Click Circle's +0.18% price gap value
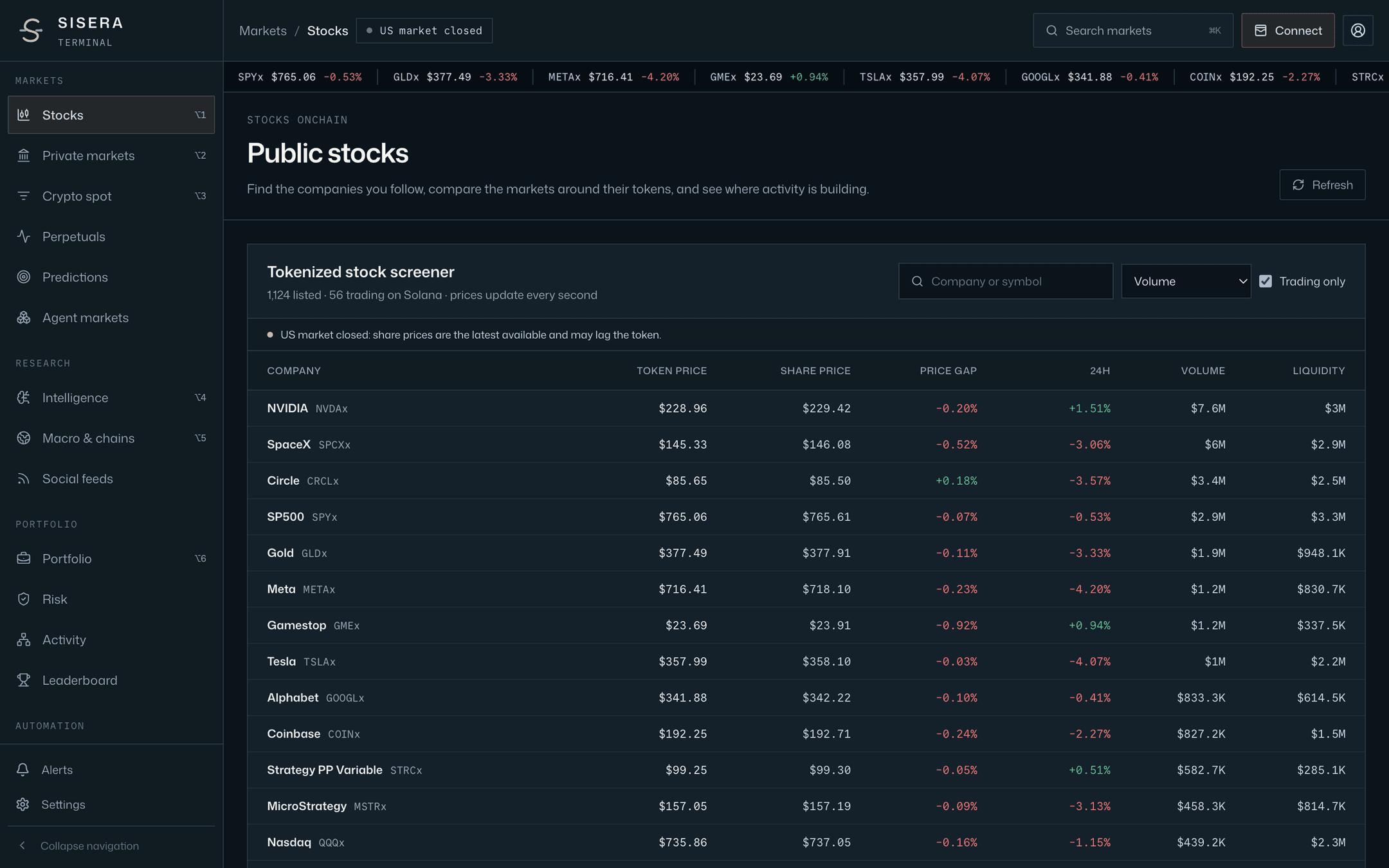 pyautogui.click(x=956, y=480)
